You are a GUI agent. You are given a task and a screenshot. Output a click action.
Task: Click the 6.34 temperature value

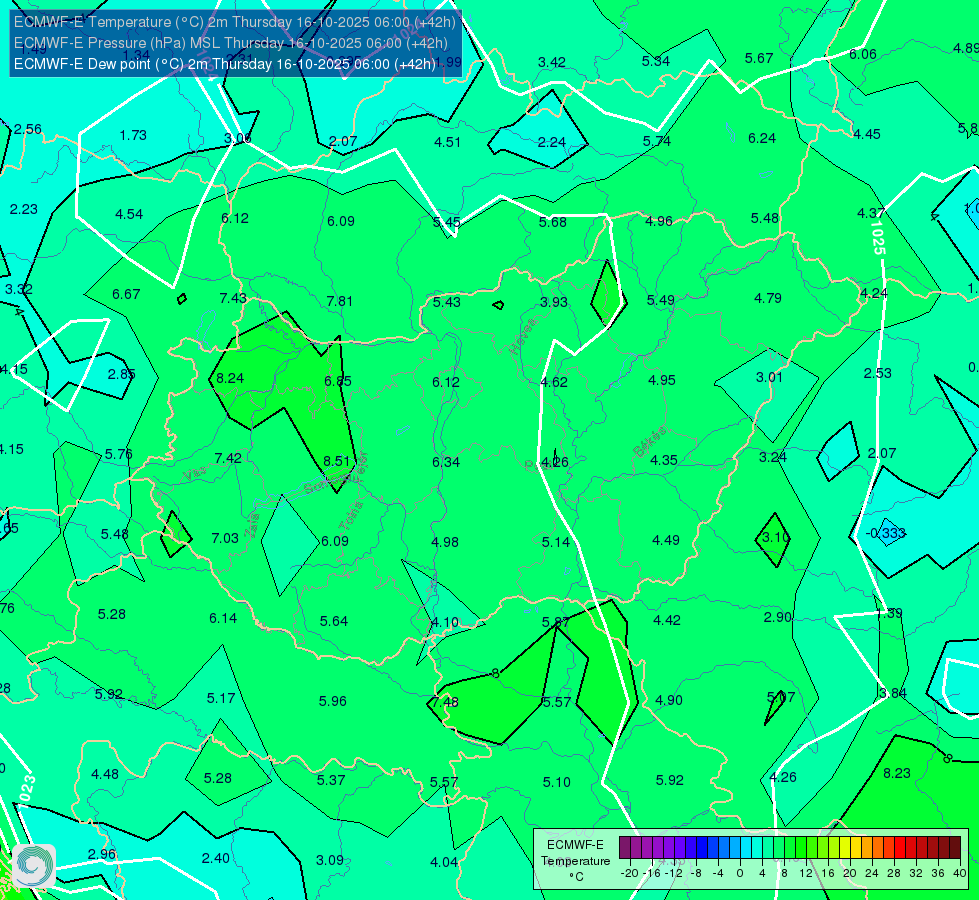click(x=446, y=462)
